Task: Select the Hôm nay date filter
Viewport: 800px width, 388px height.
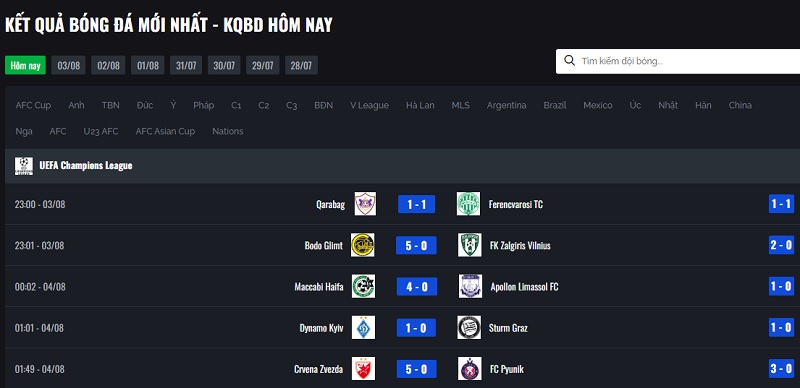Action: click(26, 65)
